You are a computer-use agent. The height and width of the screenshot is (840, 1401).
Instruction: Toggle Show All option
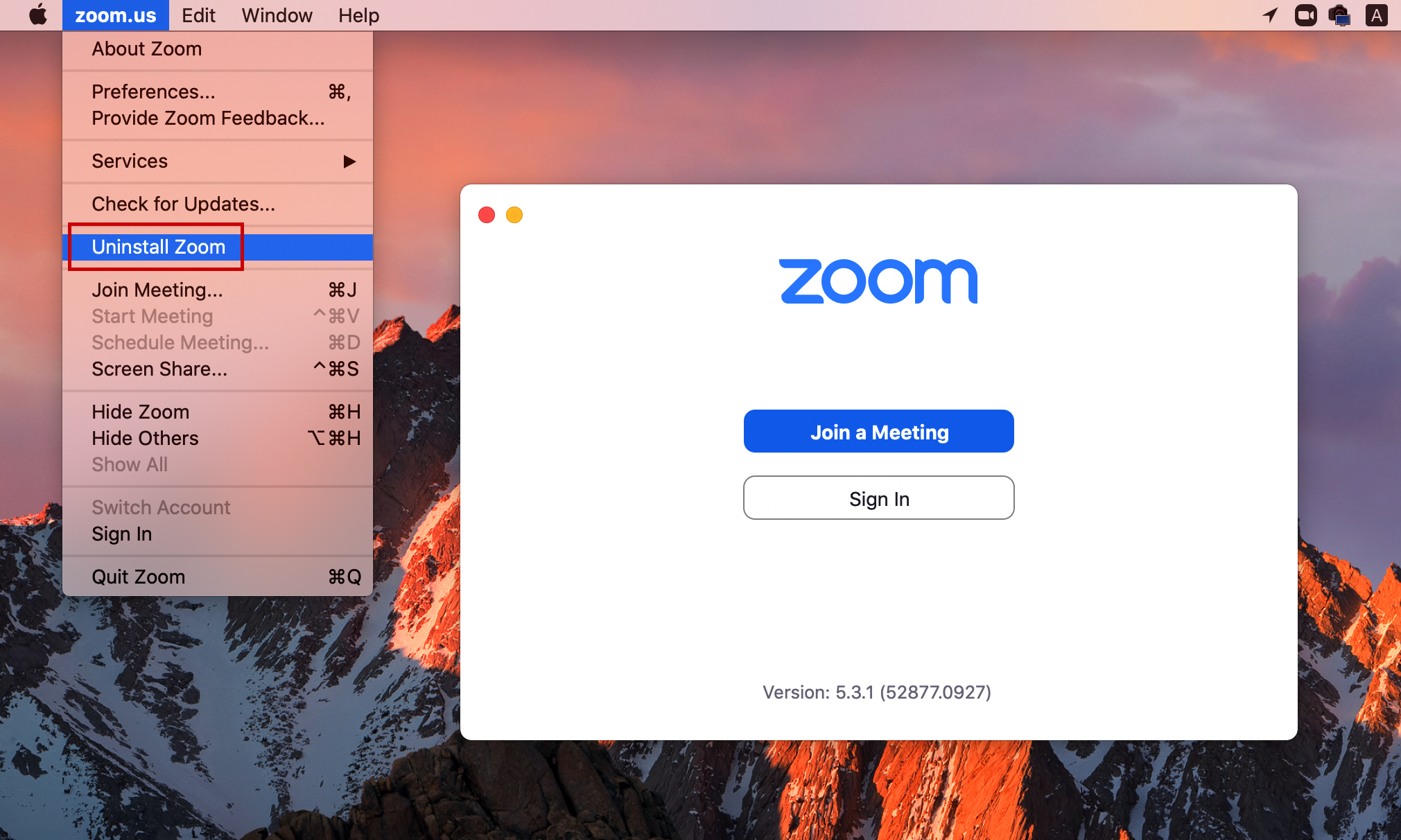click(128, 464)
